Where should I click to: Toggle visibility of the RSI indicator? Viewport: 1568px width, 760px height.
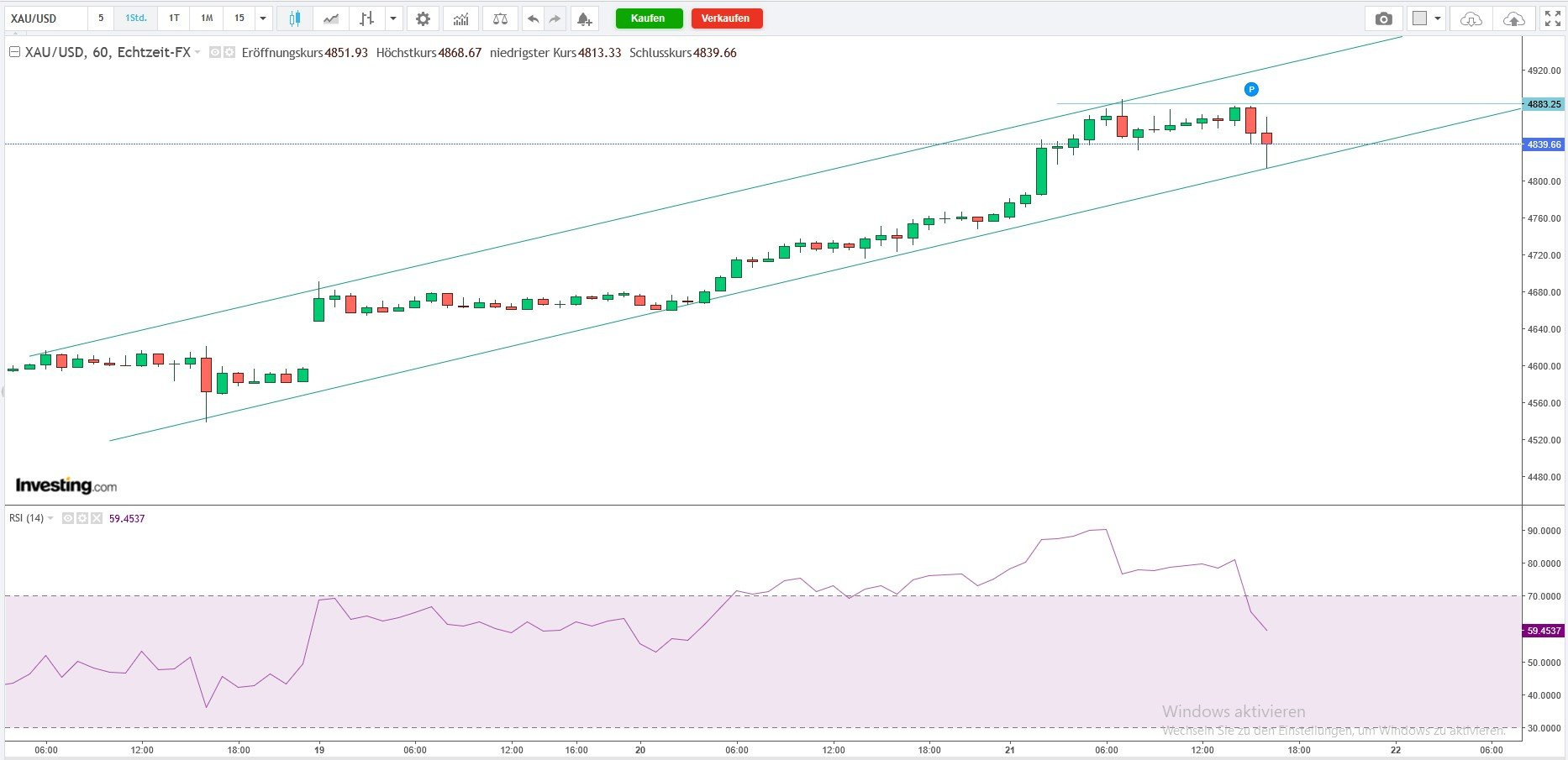(x=68, y=519)
